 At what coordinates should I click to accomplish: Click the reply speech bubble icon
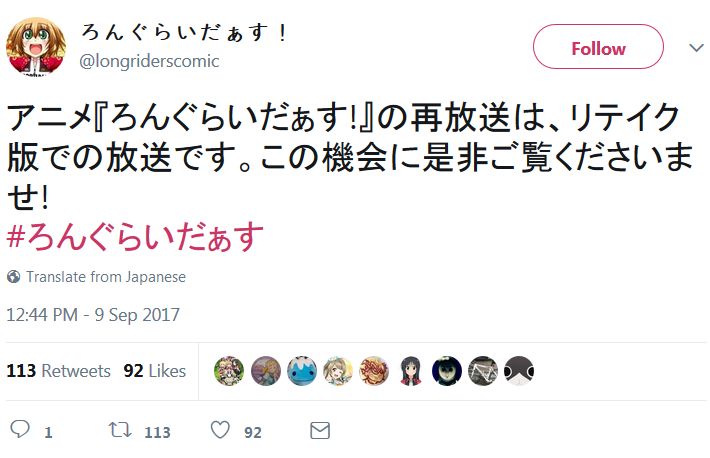pyautogui.click(x=20, y=429)
